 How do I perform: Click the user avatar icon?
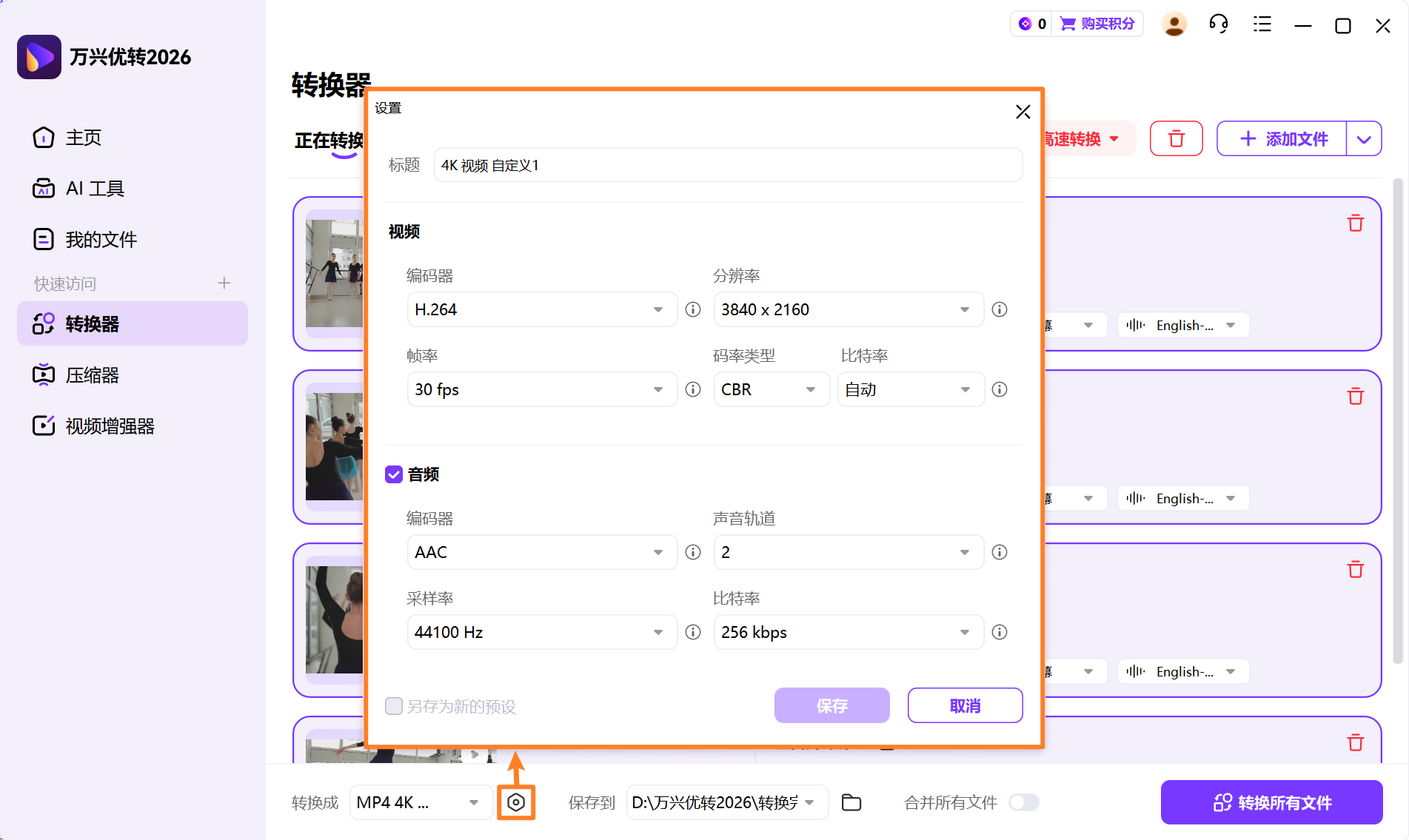click(1174, 24)
